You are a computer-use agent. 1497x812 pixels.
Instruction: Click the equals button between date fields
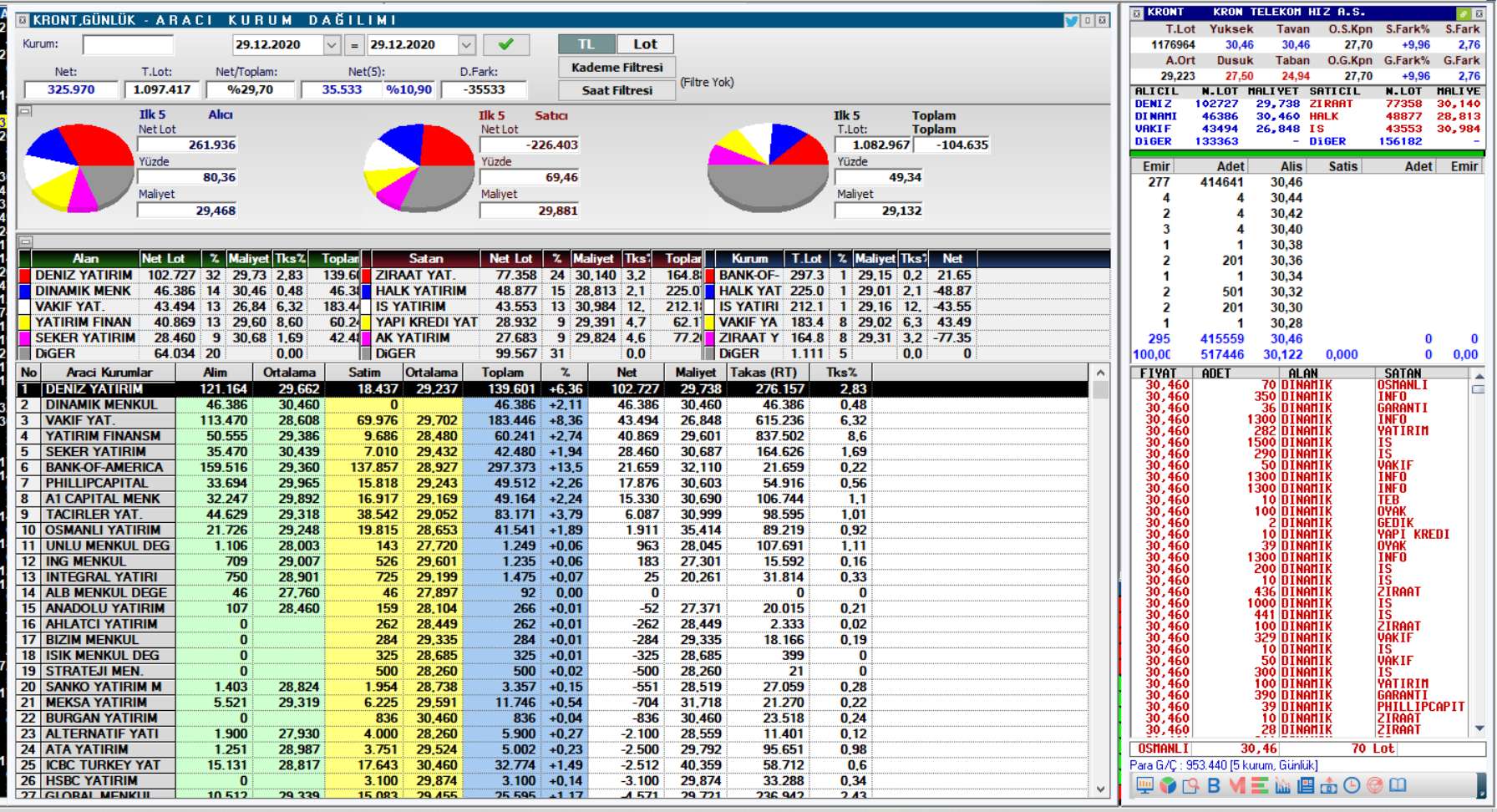[354, 45]
